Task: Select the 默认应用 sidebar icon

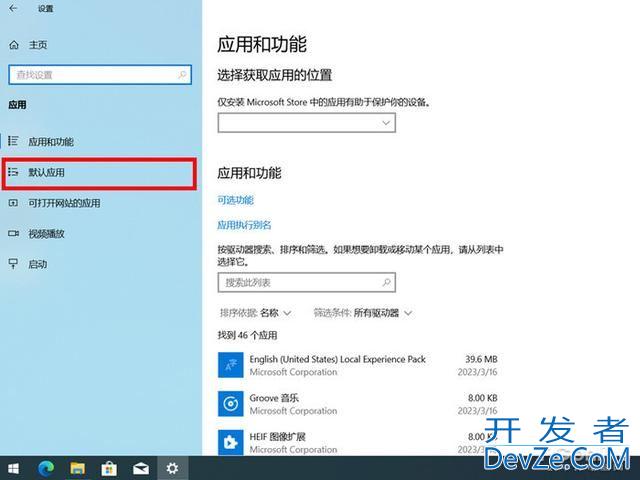Action: pyautogui.click(x=13, y=172)
